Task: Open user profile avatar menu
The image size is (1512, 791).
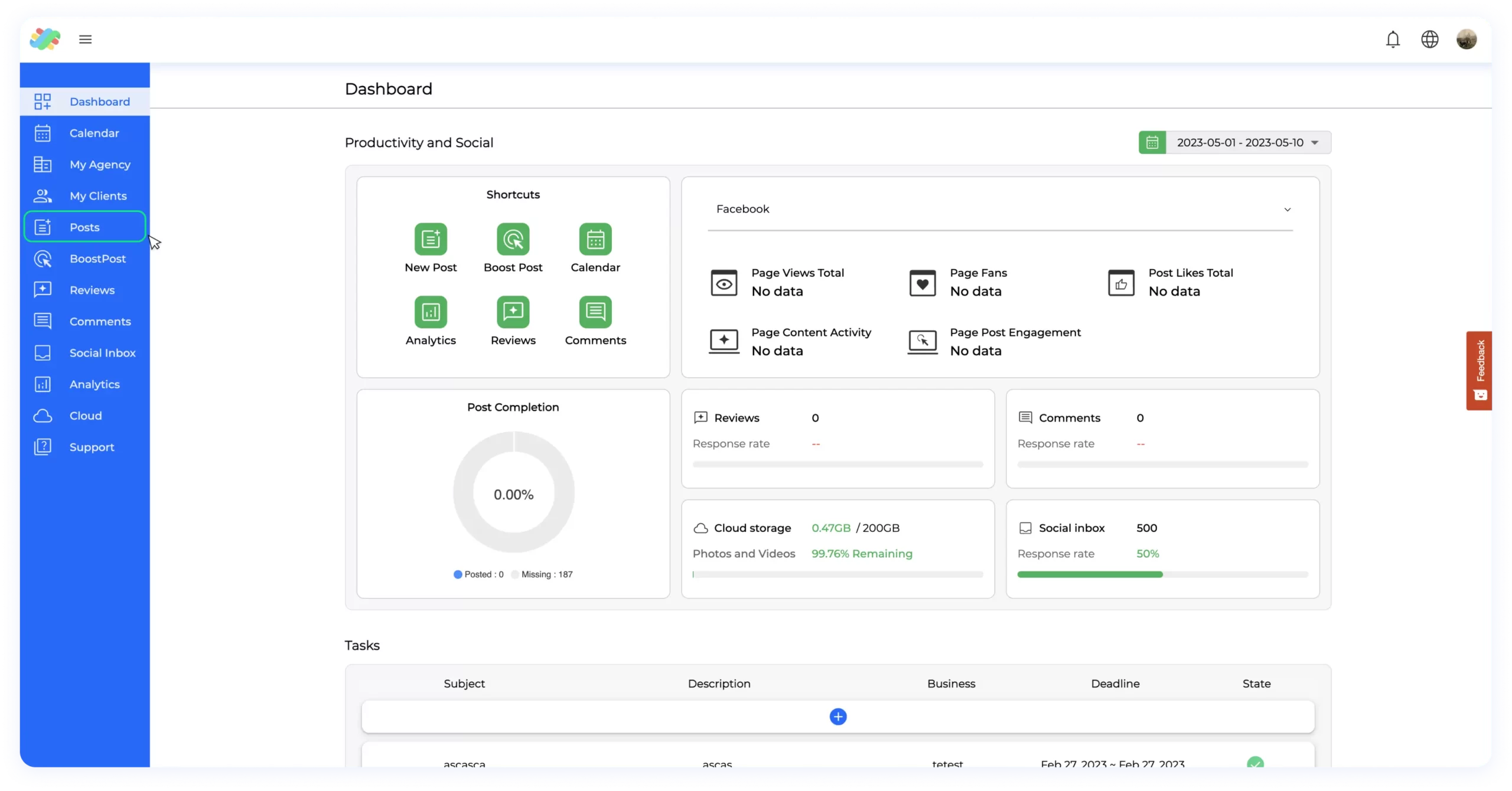Action: click(x=1466, y=40)
